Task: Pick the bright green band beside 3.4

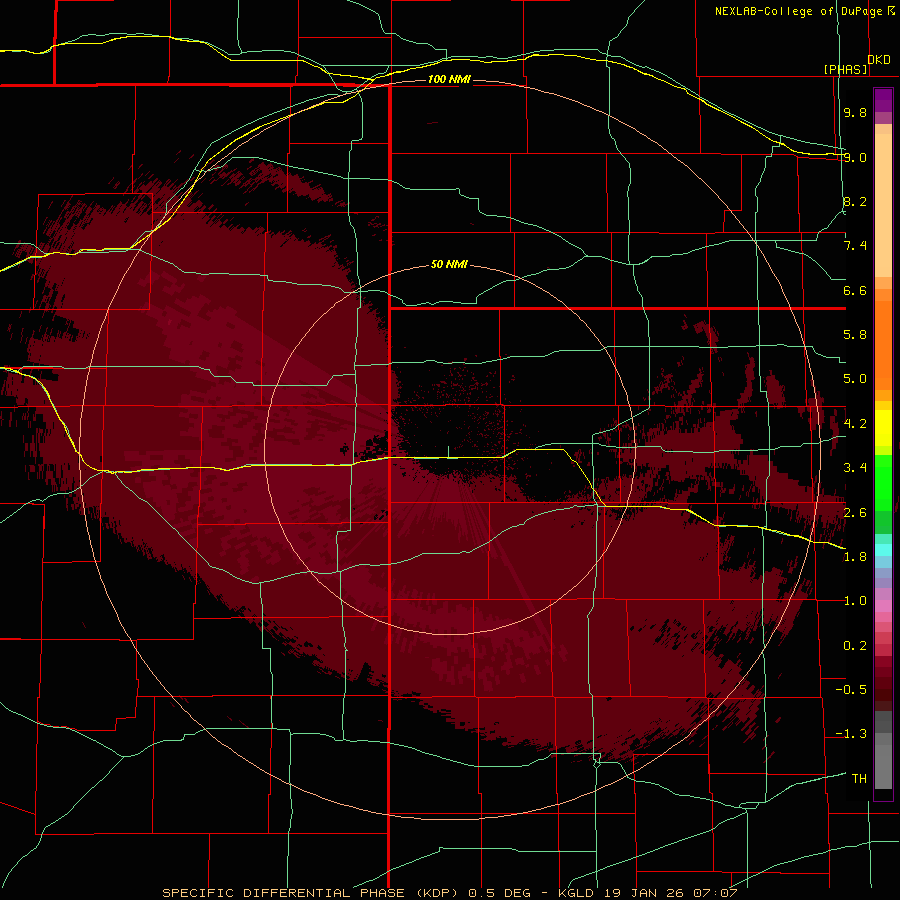Action: (x=883, y=482)
